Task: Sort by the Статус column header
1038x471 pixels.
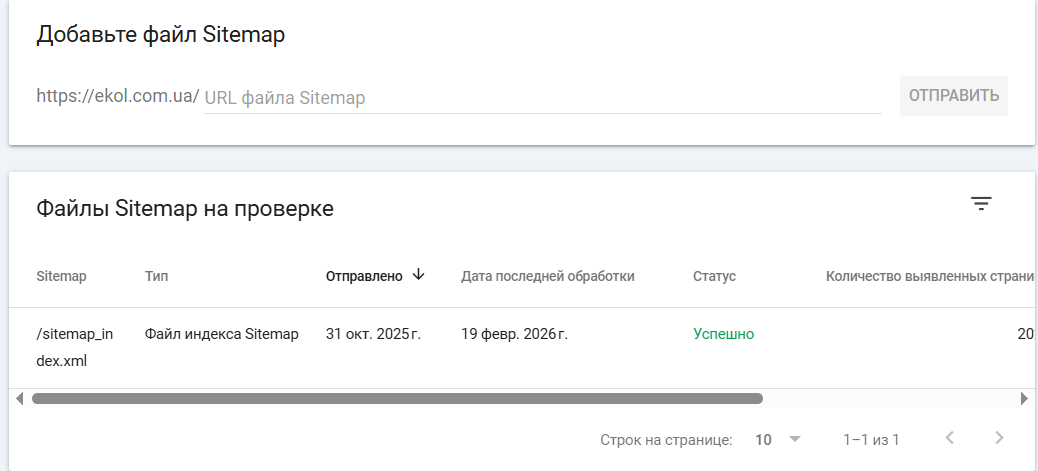Action: [x=714, y=276]
